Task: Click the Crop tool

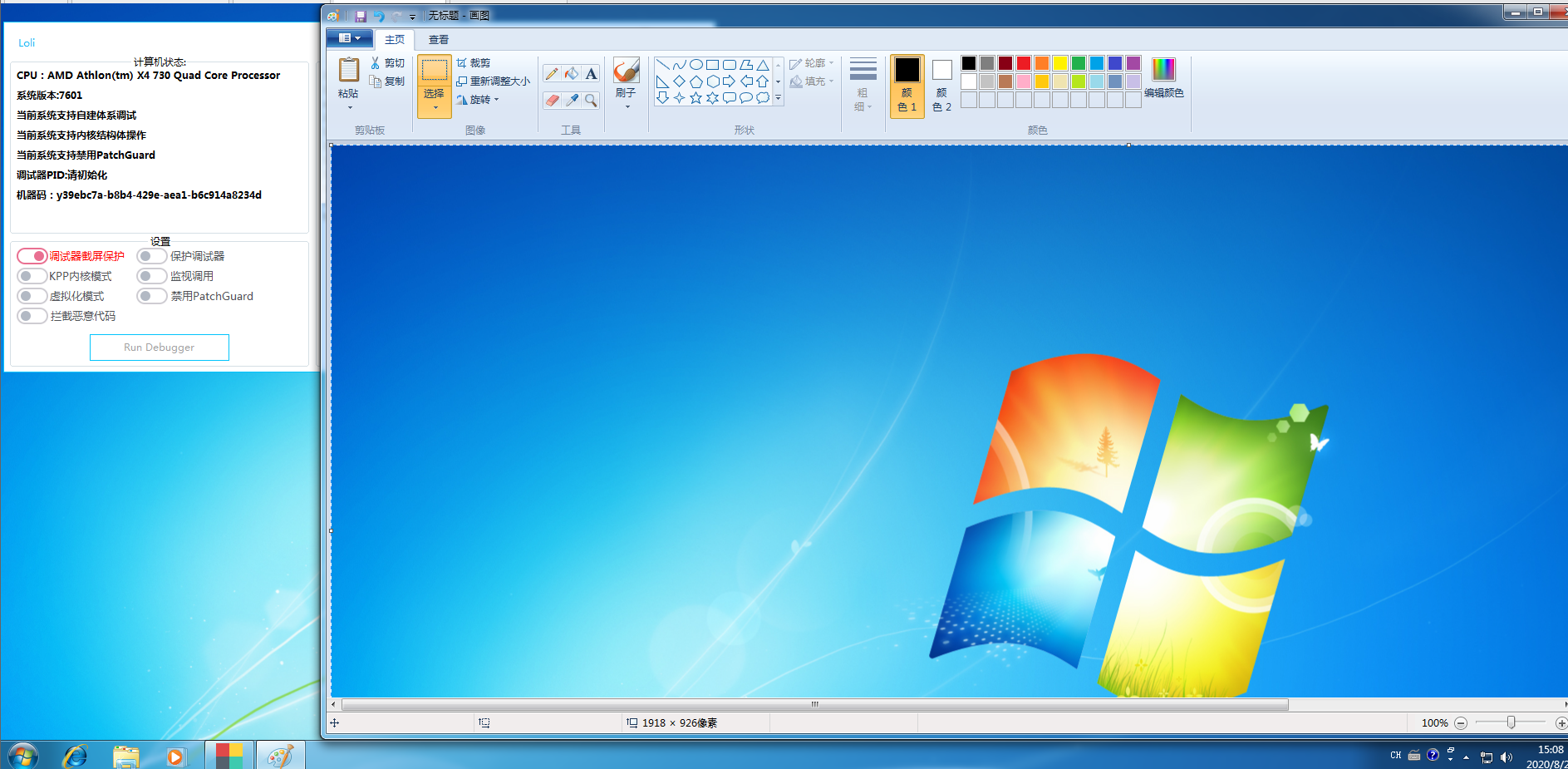Action: click(x=473, y=63)
